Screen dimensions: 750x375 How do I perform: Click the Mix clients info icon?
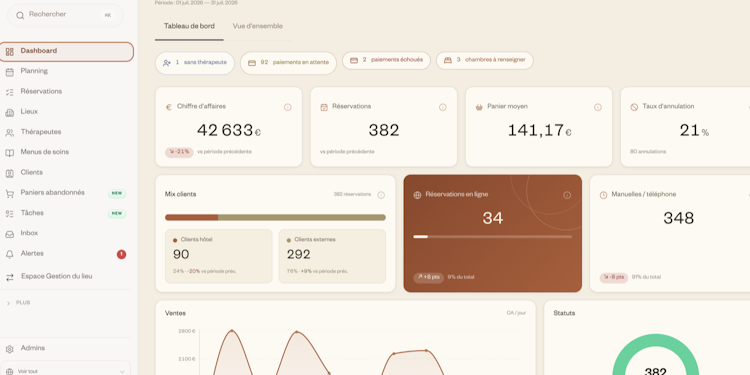pyautogui.click(x=381, y=195)
